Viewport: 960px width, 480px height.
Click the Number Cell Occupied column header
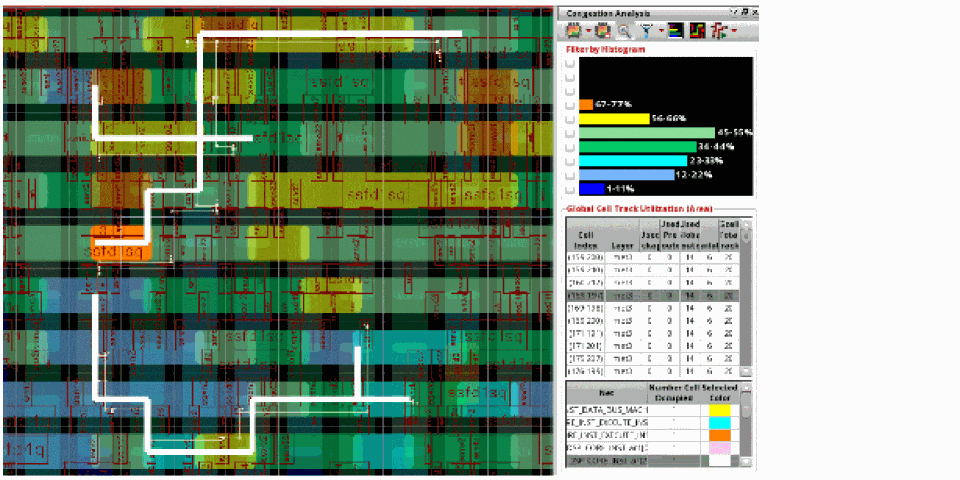673,392
